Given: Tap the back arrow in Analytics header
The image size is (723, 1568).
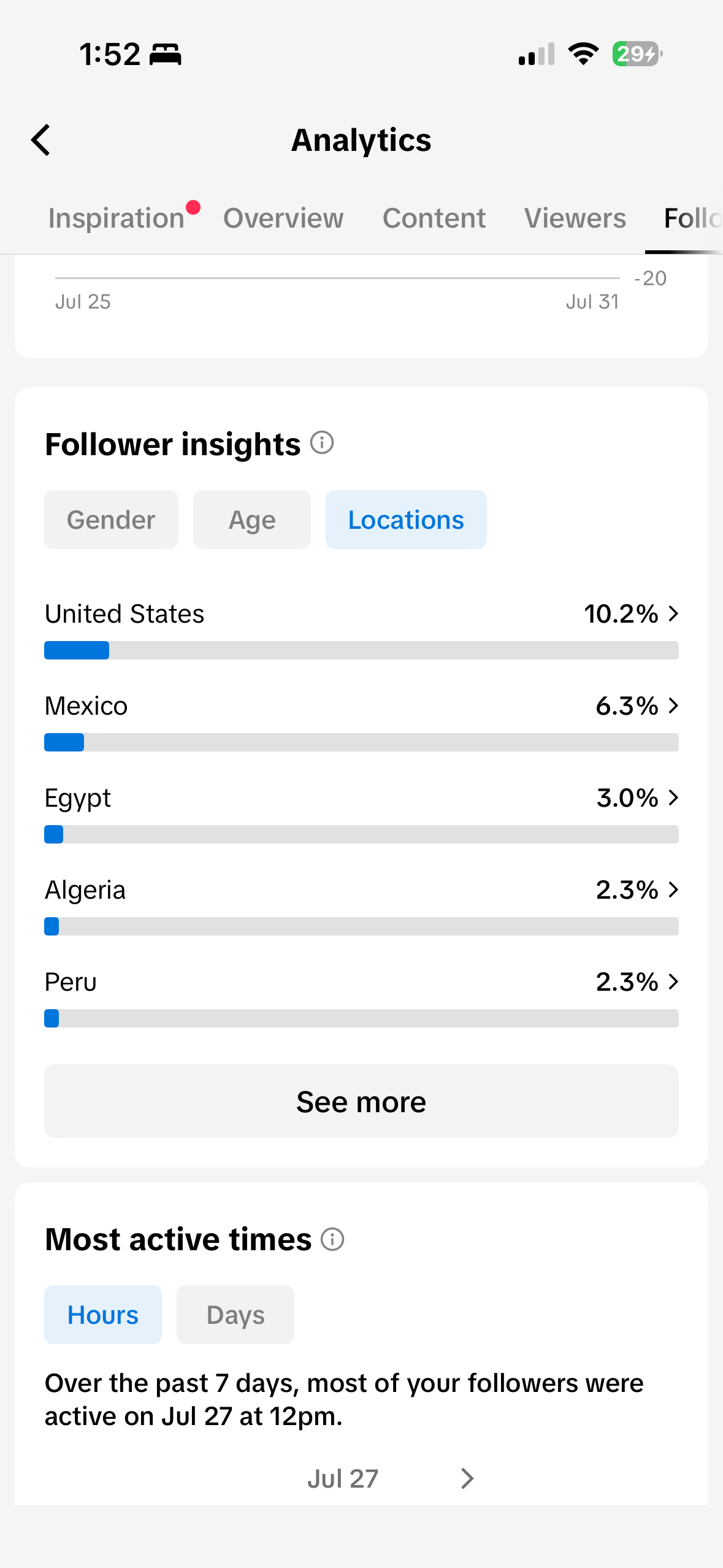Looking at the screenshot, I should [40, 140].
